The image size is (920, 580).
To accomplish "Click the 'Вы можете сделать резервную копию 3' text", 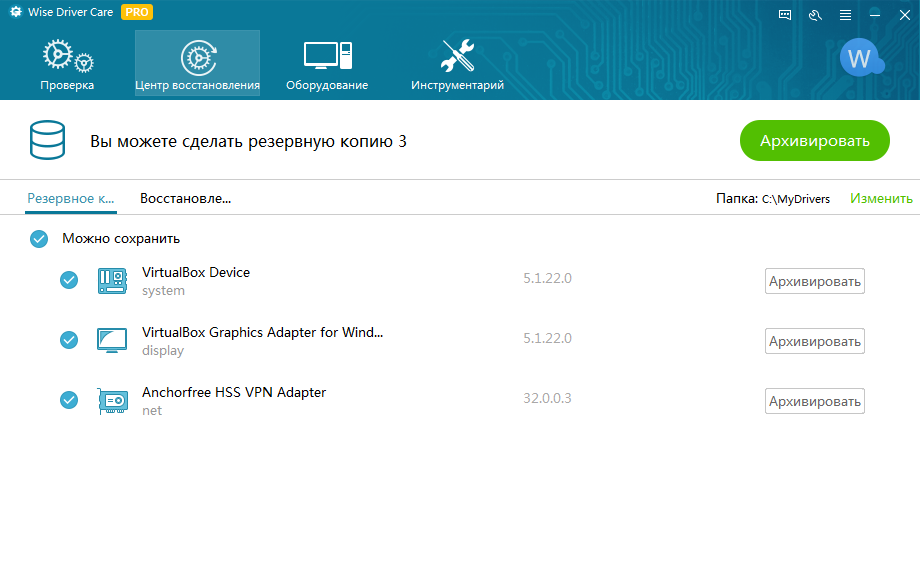I will click(248, 141).
